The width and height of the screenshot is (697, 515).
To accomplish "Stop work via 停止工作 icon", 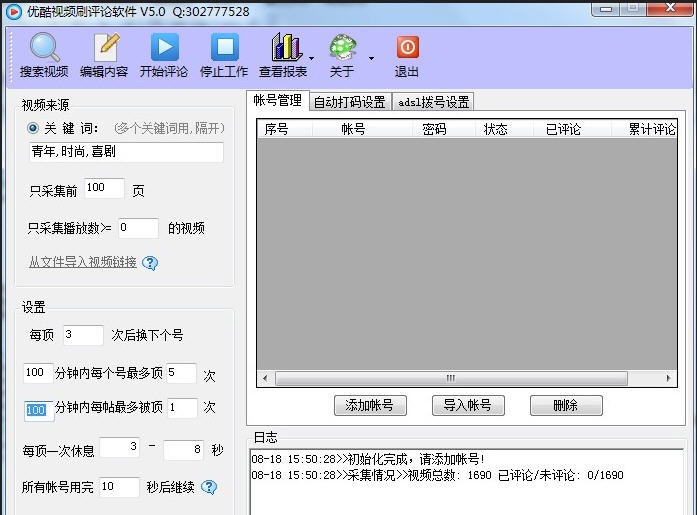I will click(x=224, y=47).
